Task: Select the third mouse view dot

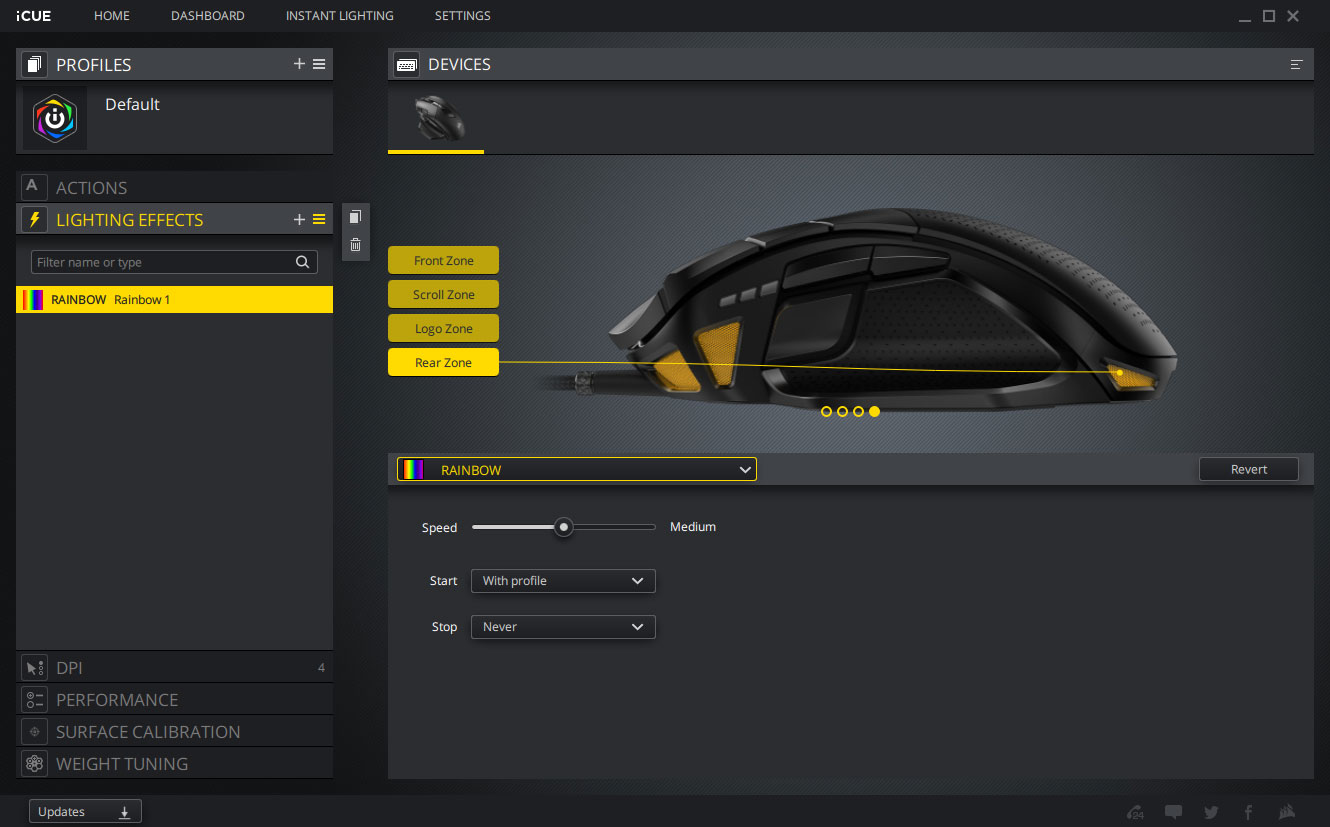Action: (x=858, y=411)
